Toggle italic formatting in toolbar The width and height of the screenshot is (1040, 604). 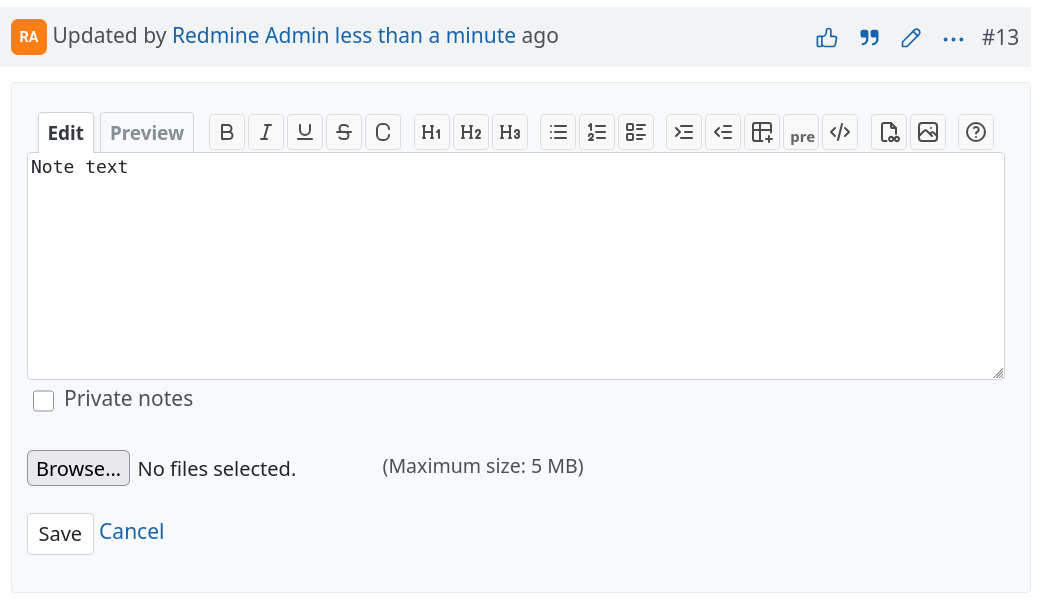[266, 132]
